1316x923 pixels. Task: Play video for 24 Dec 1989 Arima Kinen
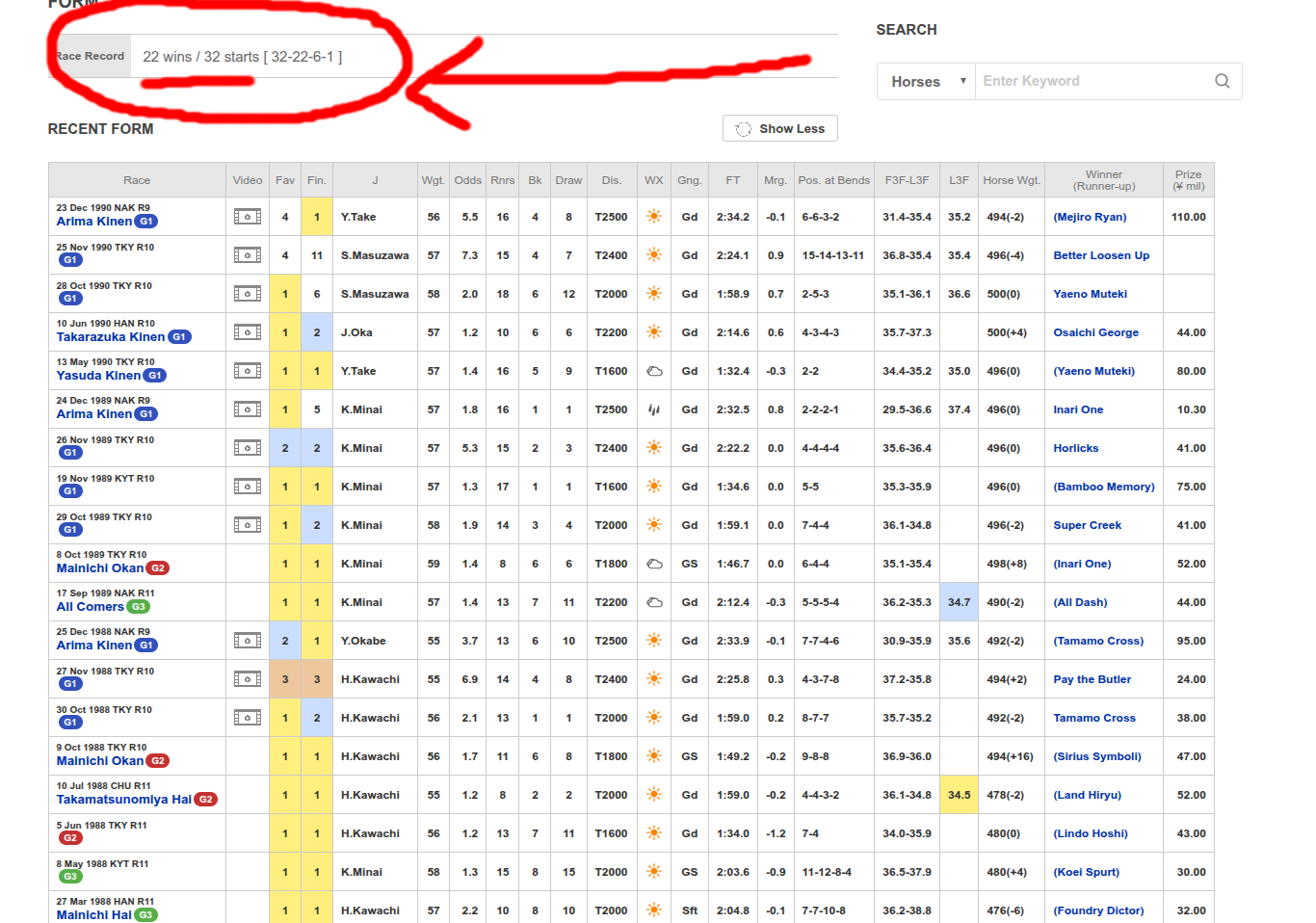[x=248, y=409]
